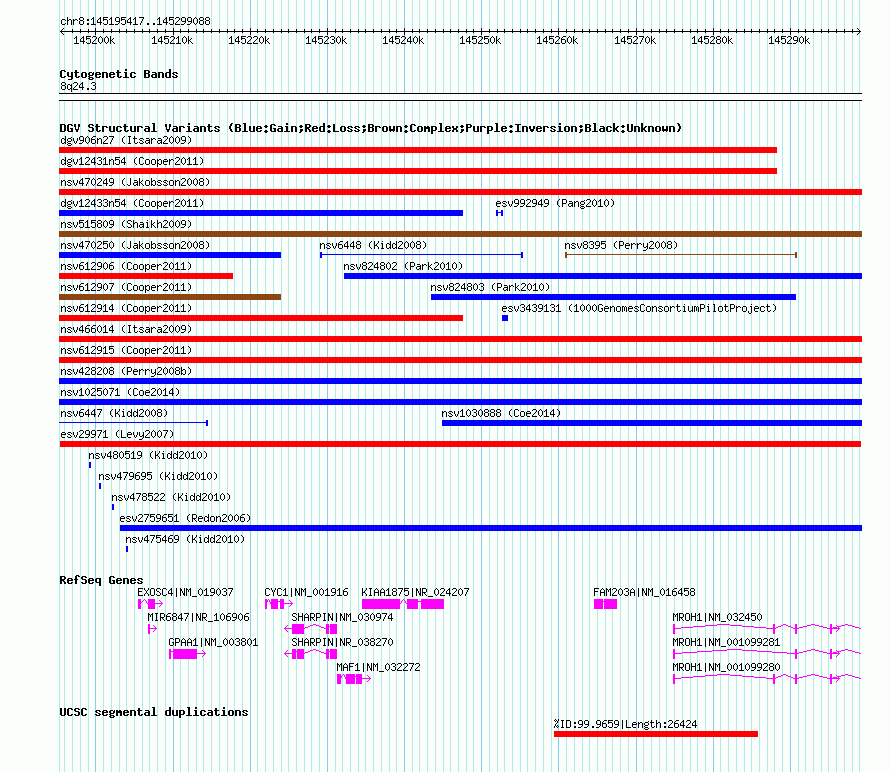This screenshot has width=890, height=772.
Task: Select the nsv466014 (Itsara2009) label
Action: (x=126, y=329)
